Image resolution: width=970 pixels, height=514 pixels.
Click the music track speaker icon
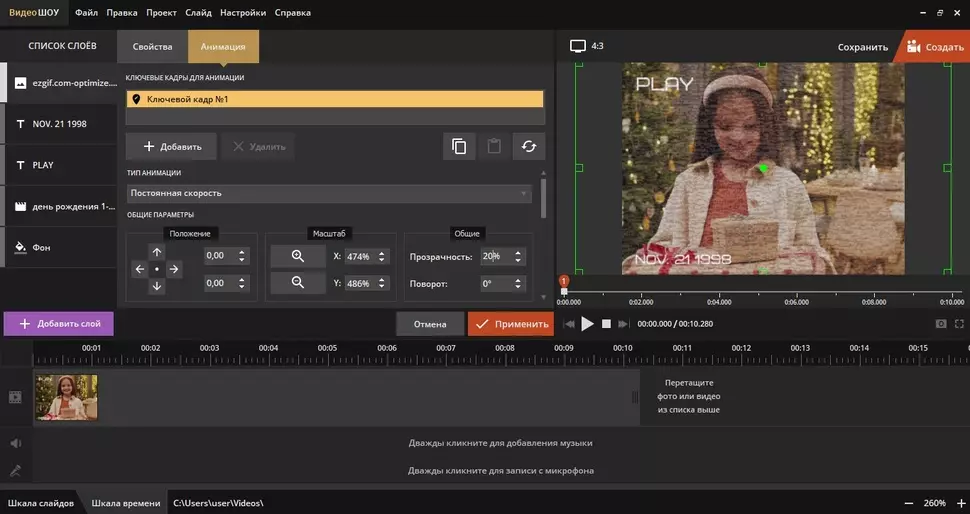(15, 443)
